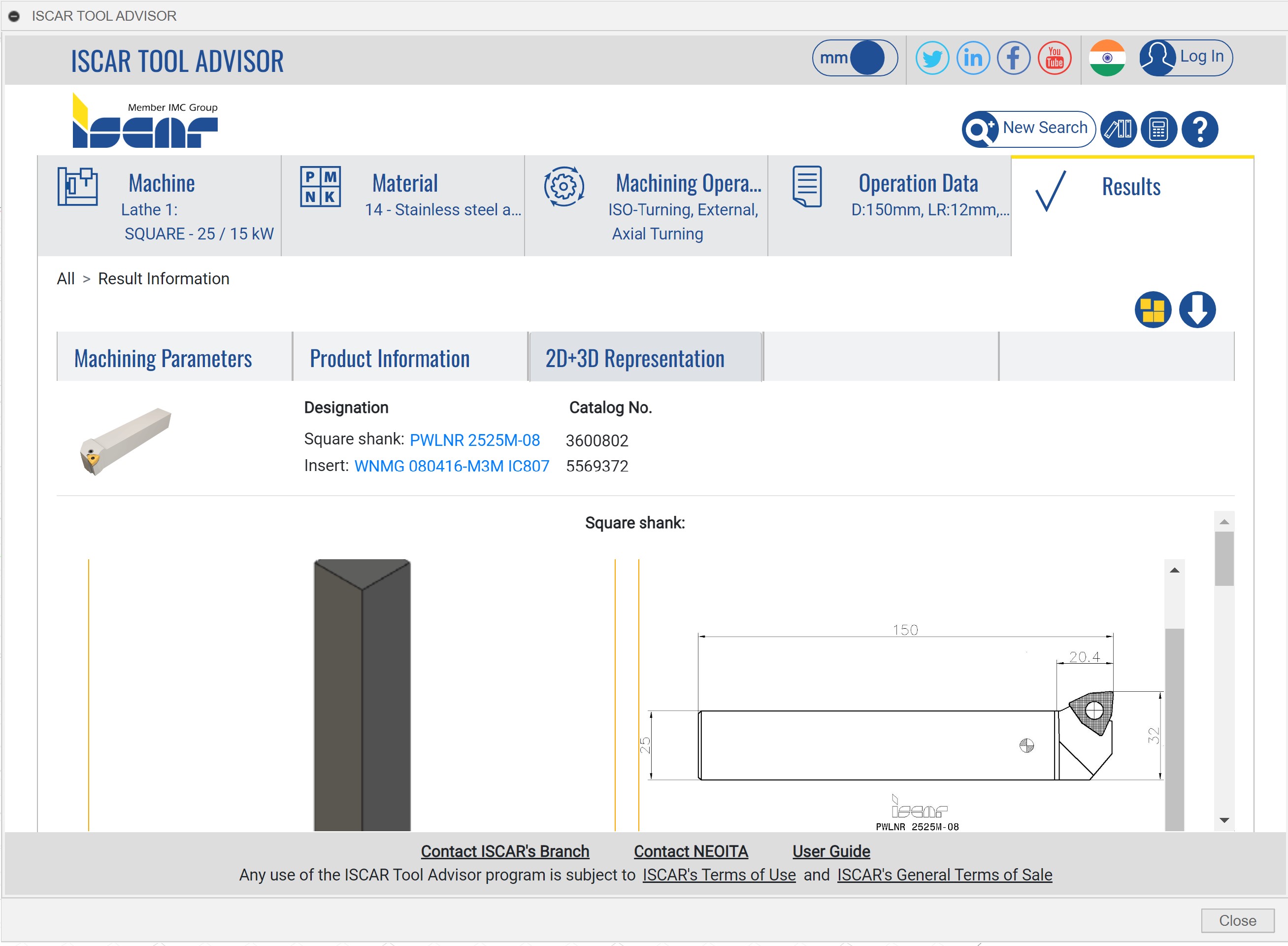
Task: Open the catalog books icon
Action: (x=1118, y=129)
